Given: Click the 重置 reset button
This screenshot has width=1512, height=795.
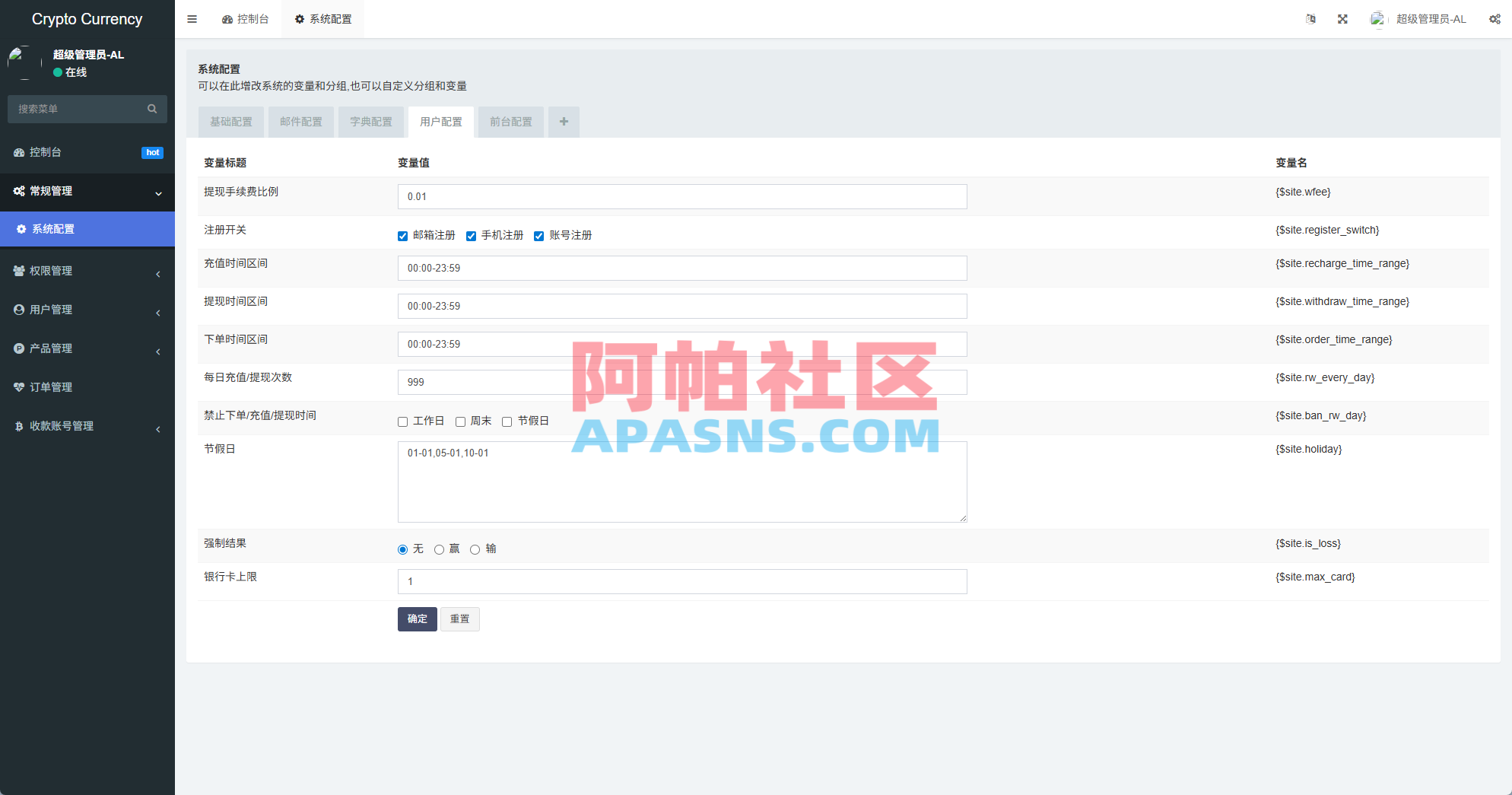Looking at the screenshot, I should click(459, 619).
